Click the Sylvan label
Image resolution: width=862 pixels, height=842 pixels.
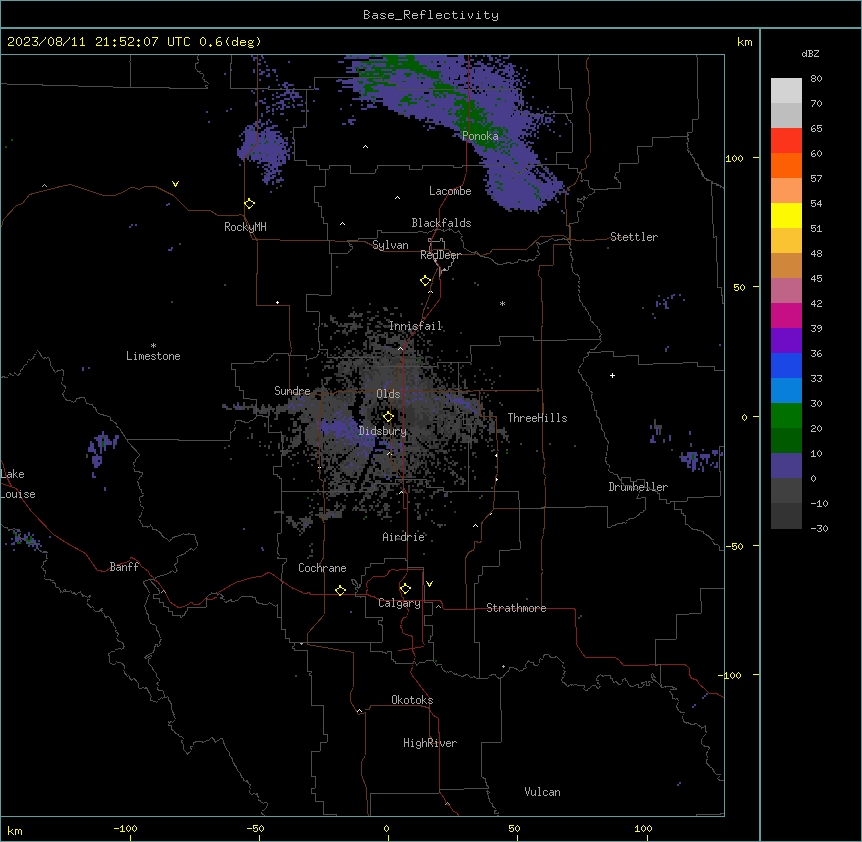(390, 245)
